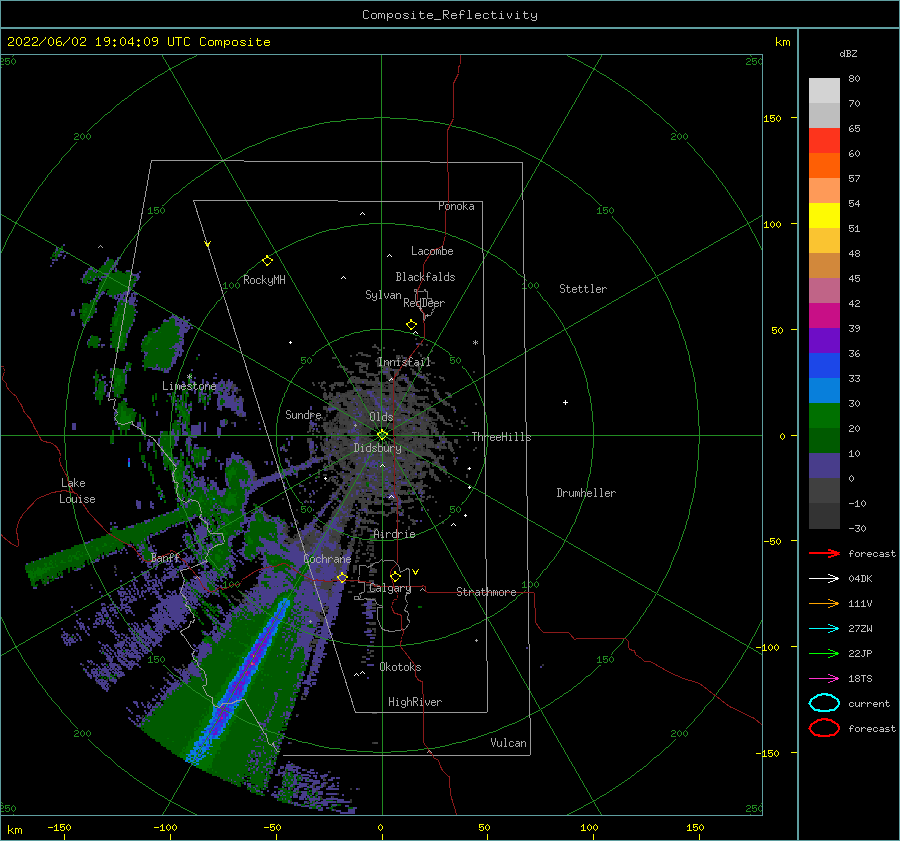Click the Innisfail city label
This screenshot has width=900, height=841.
(404, 362)
